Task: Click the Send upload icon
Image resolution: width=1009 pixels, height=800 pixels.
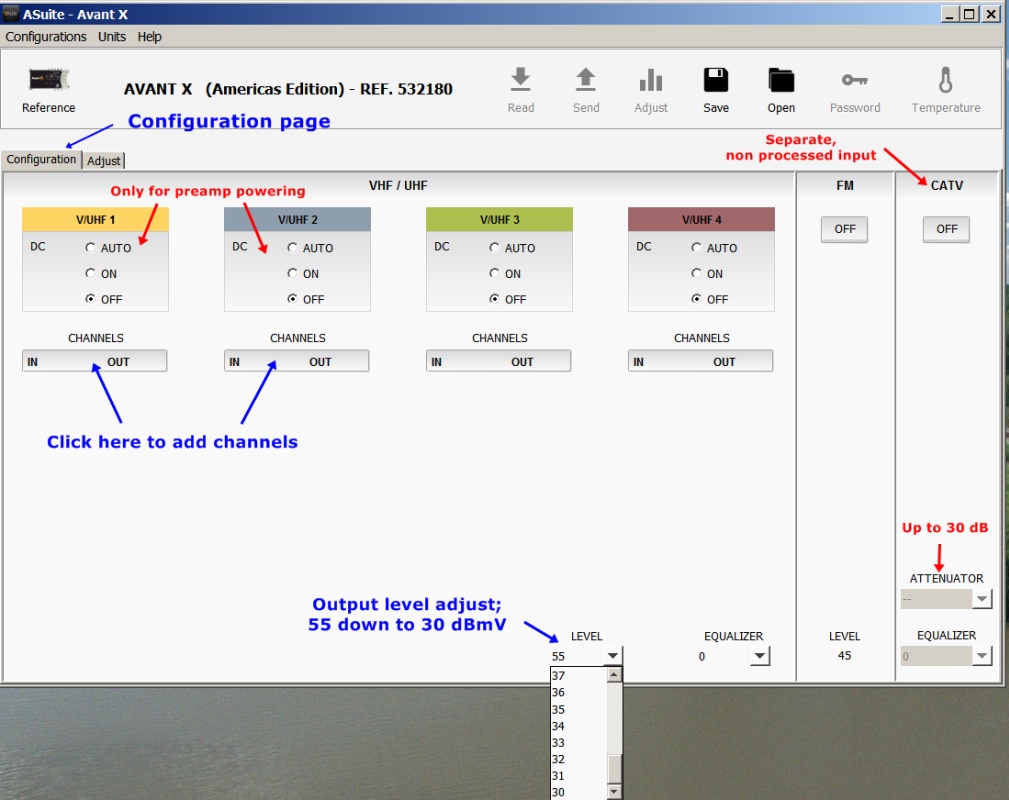Action: pyautogui.click(x=586, y=80)
